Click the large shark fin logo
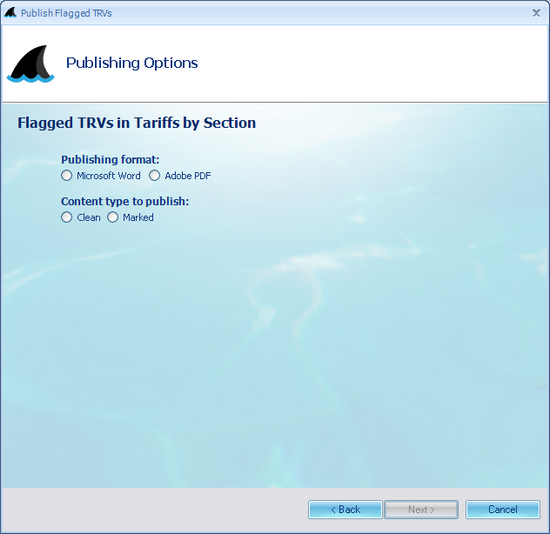This screenshot has width=550, height=534. click(x=31, y=64)
